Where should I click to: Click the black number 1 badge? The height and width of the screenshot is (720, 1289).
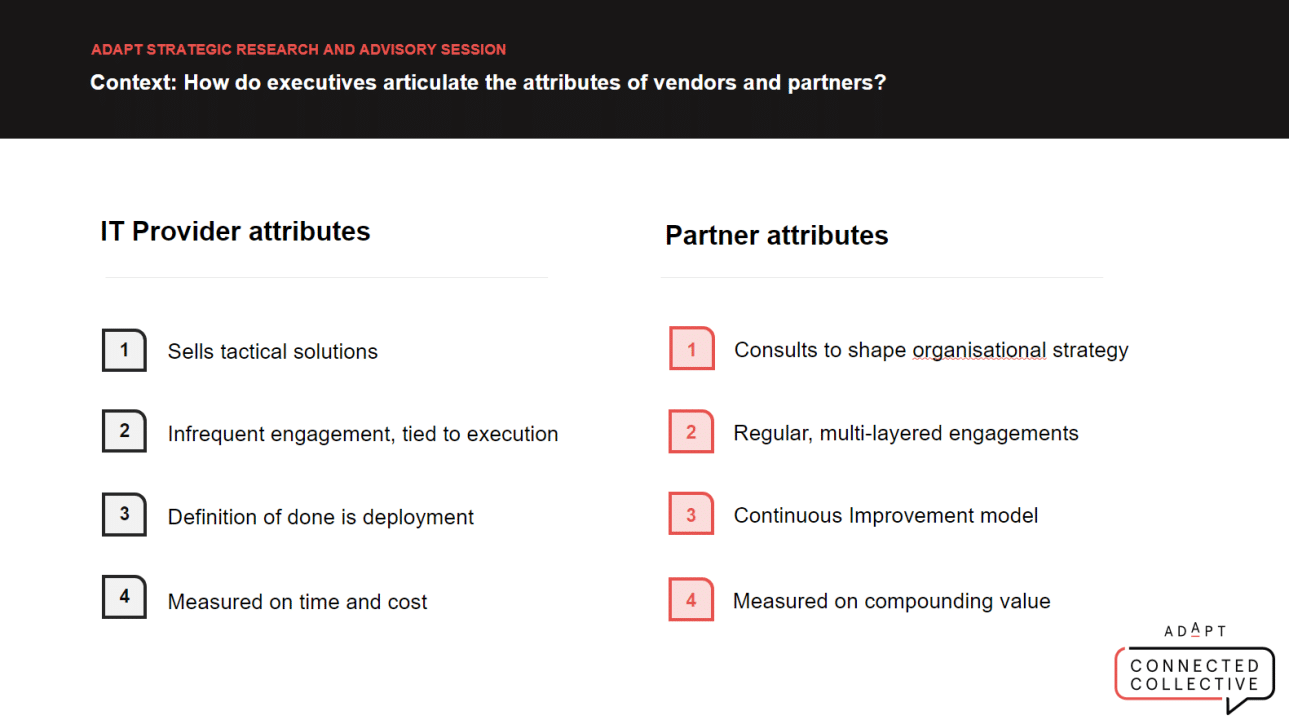tap(124, 350)
